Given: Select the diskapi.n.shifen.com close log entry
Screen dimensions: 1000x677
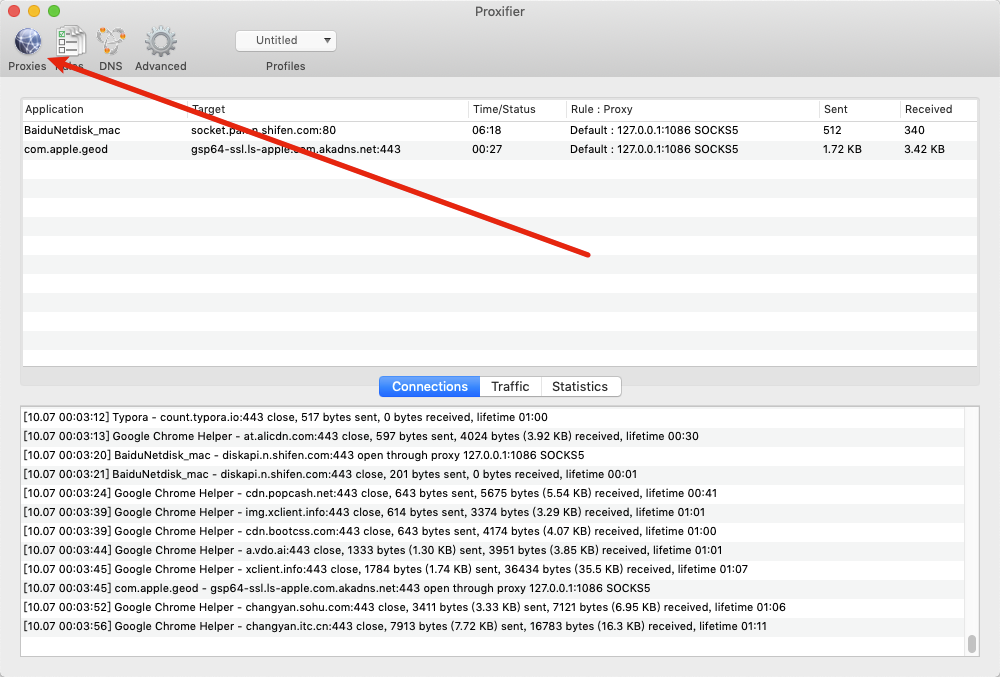Looking at the screenshot, I should coord(492,474).
